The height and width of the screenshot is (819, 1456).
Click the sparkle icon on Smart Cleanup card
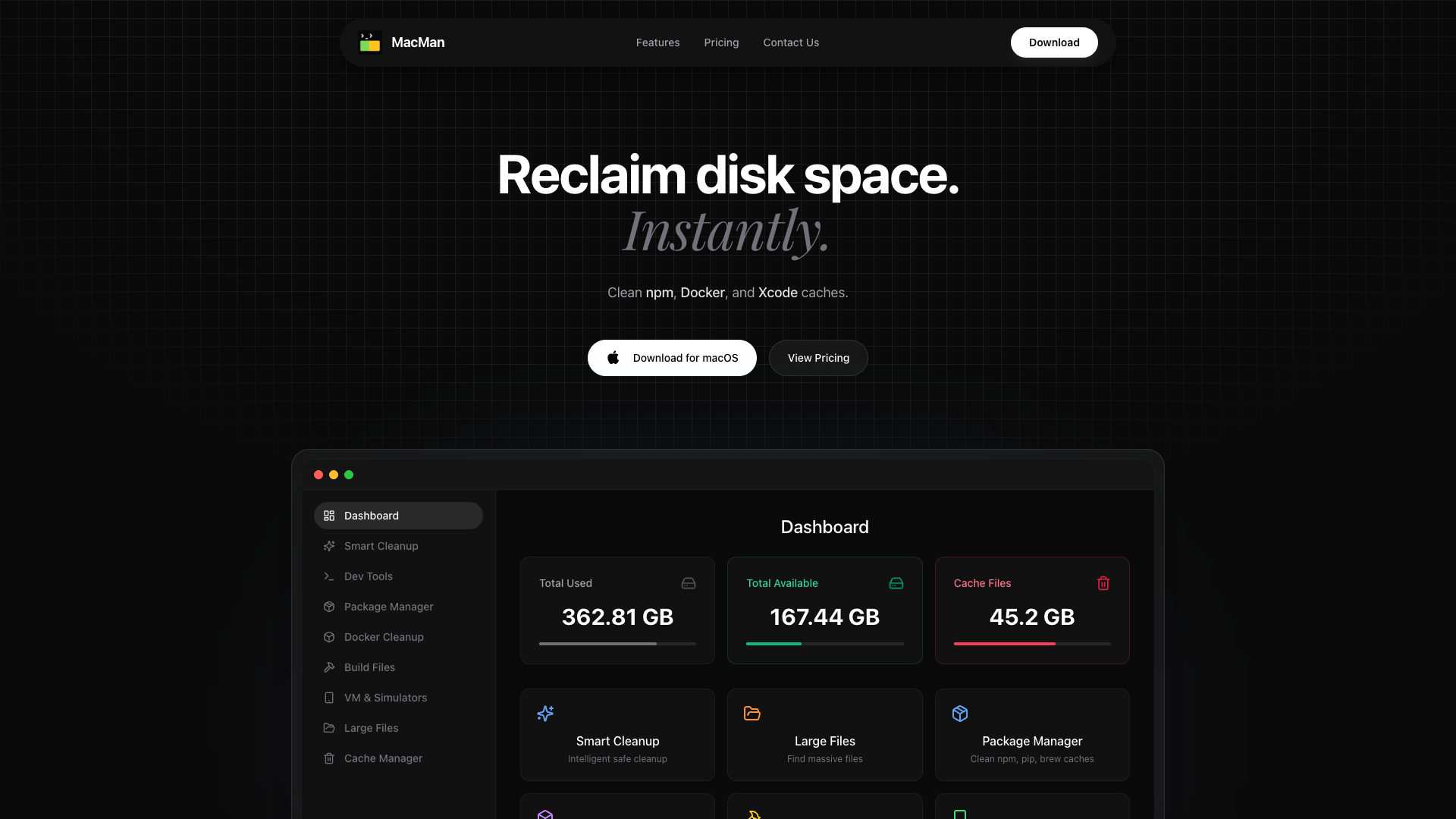(x=545, y=714)
